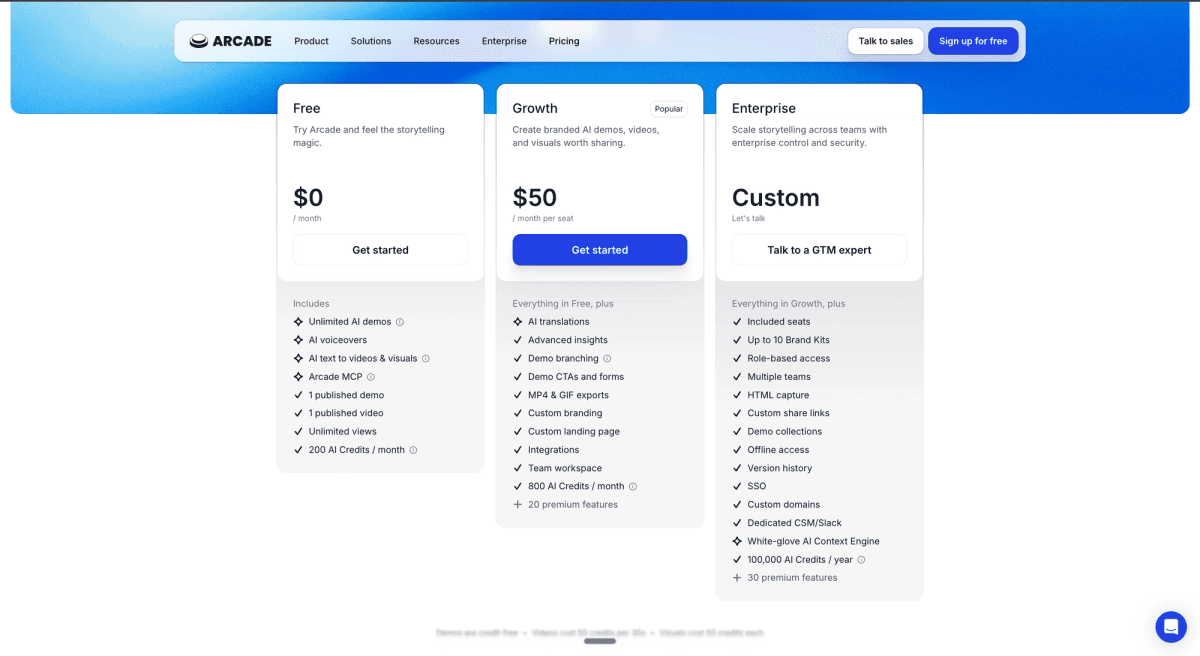Viewport: 1200px width, 656px height.
Task: Open info icon for AI text to videos
Action: tap(426, 358)
